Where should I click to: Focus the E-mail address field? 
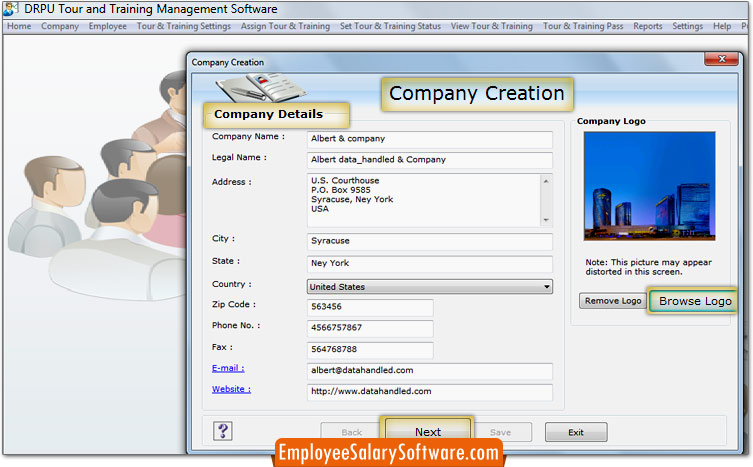pyautogui.click(x=429, y=371)
